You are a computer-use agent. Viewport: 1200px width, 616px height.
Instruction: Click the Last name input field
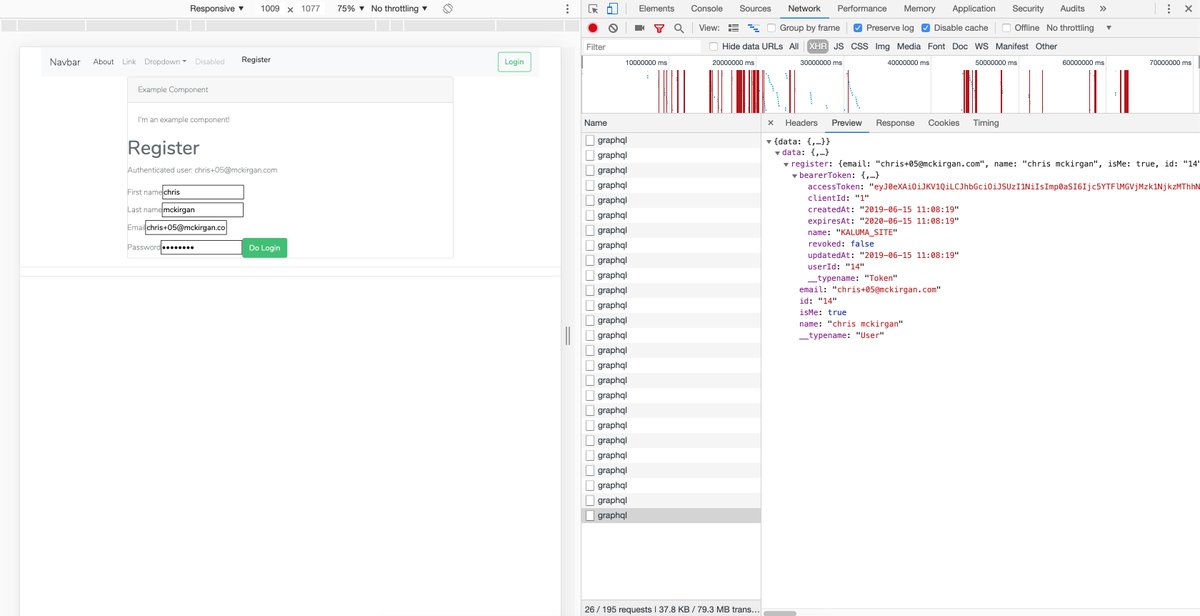(203, 210)
